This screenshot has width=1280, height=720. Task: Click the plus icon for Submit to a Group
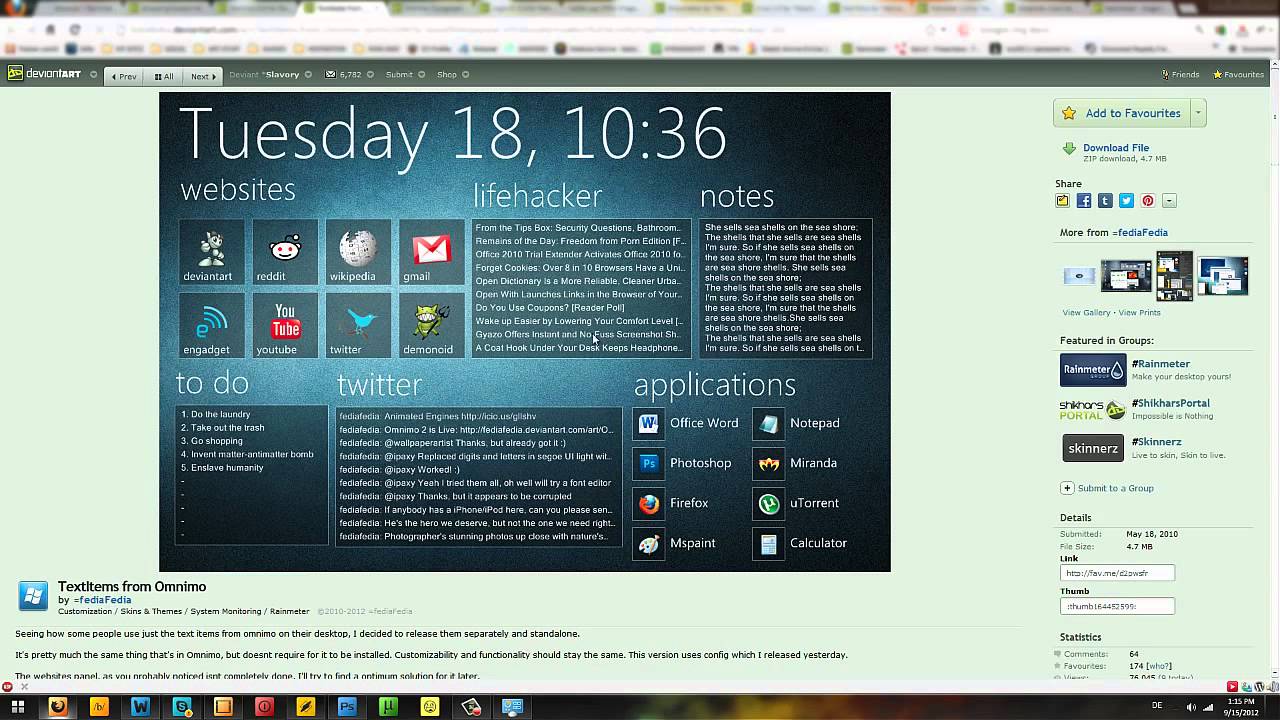click(x=1067, y=488)
